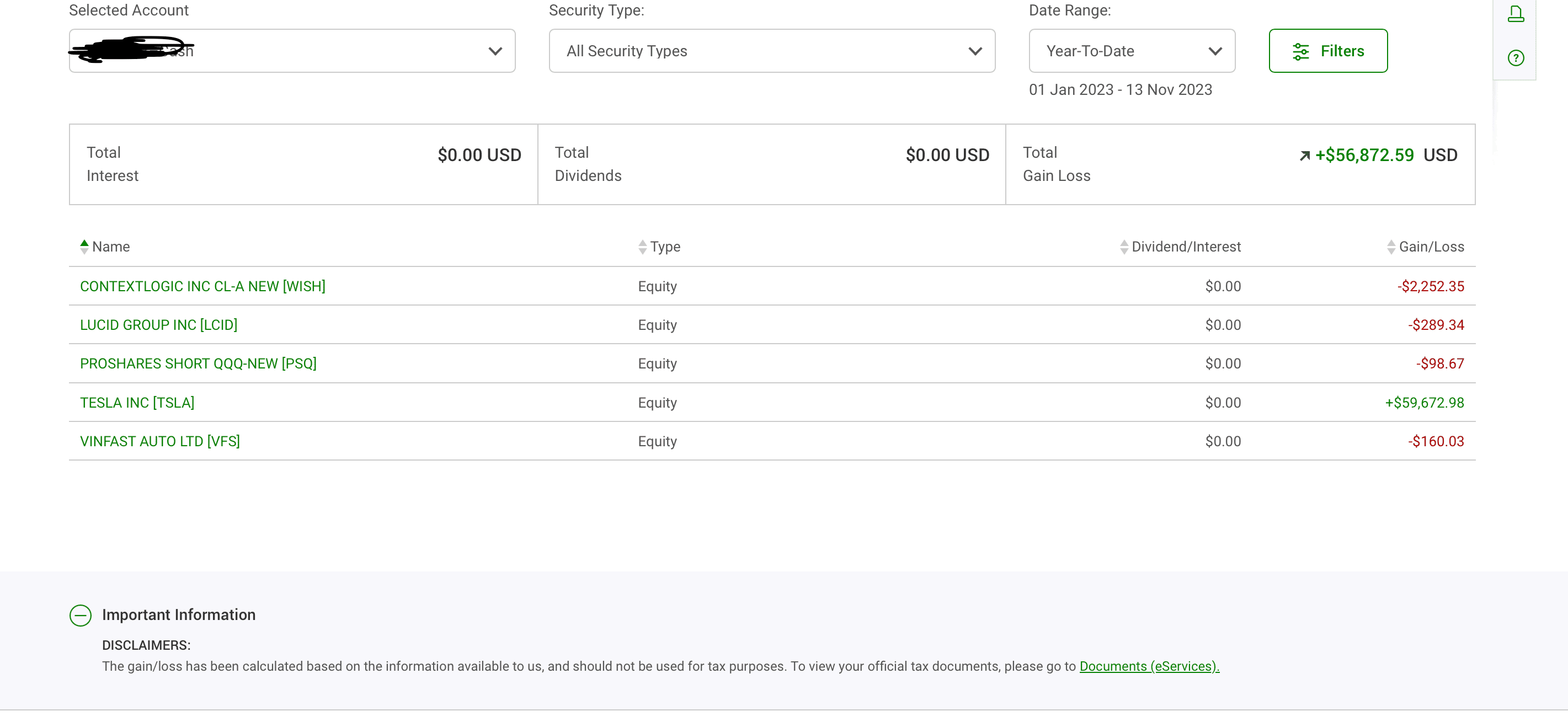Open PROSHARES SHORT QQQ-NEW [PSQ] link
Viewport: 1568px width, 727px height.
pyautogui.click(x=199, y=363)
